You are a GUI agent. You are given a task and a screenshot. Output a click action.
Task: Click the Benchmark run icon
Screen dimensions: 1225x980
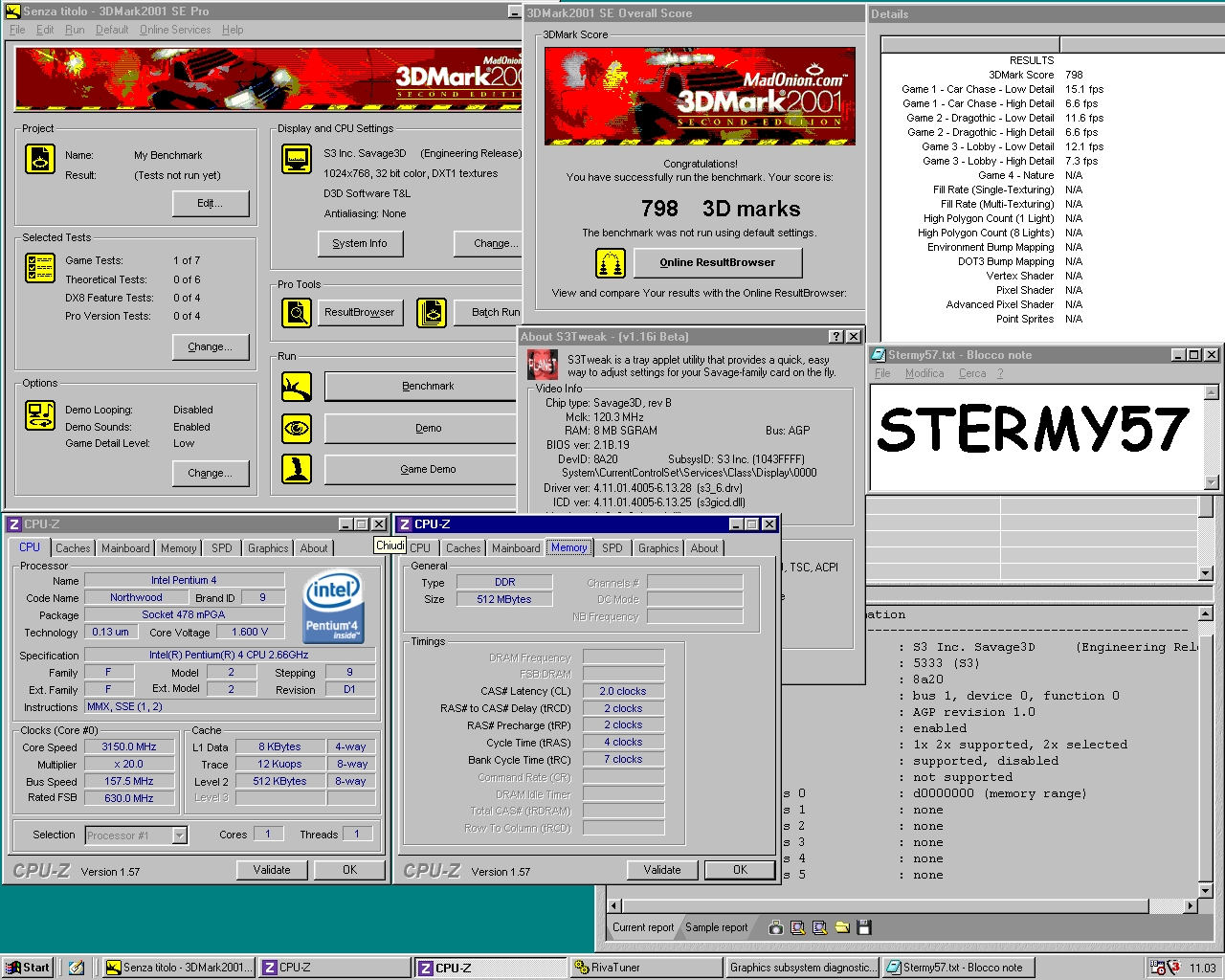[x=297, y=387]
